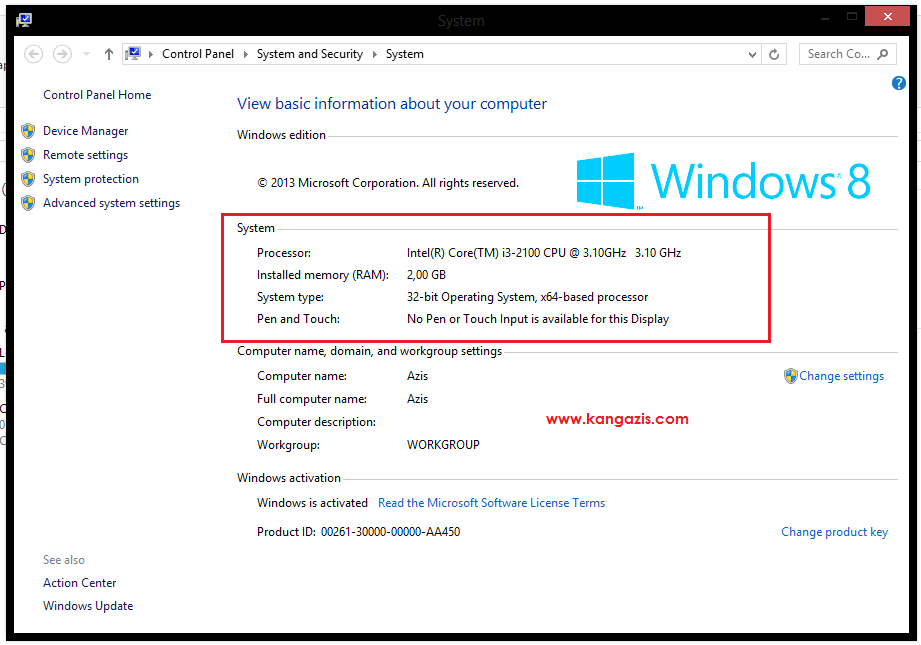The width and height of the screenshot is (921, 645).
Task: Open Windows Update under See also
Action: point(88,606)
